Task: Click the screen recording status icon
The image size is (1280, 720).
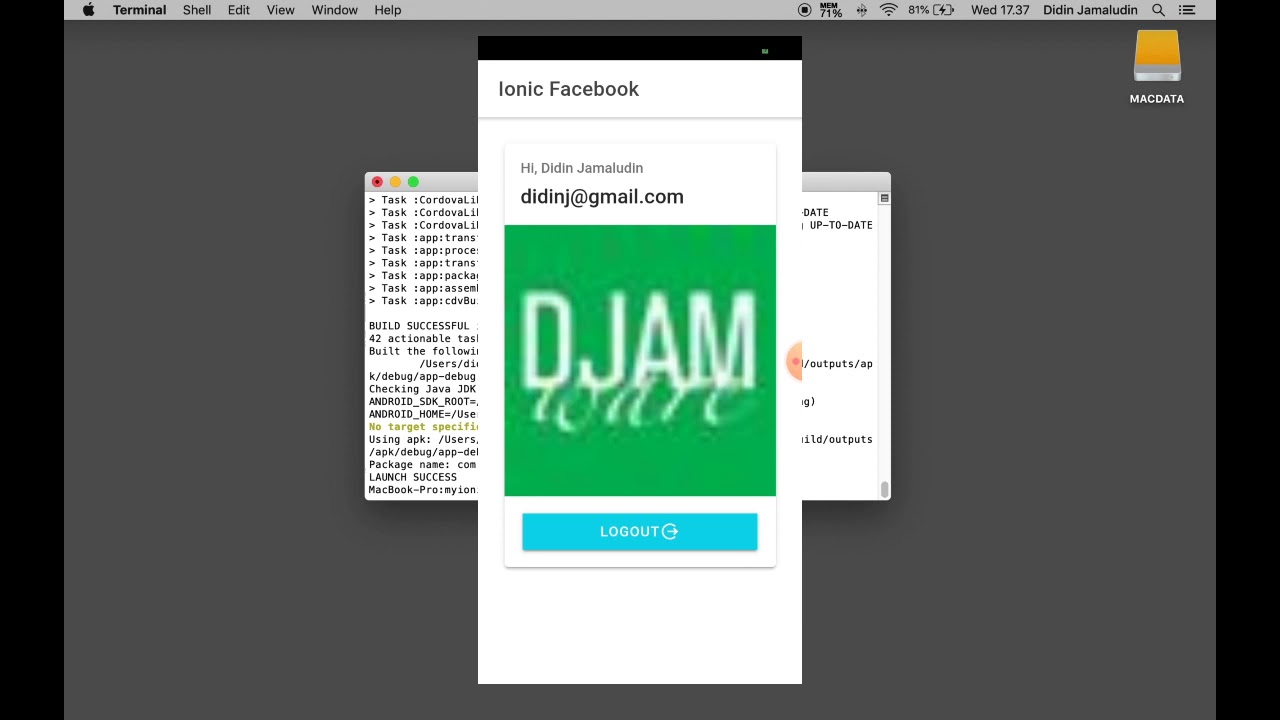Action: (x=805, y=10)
